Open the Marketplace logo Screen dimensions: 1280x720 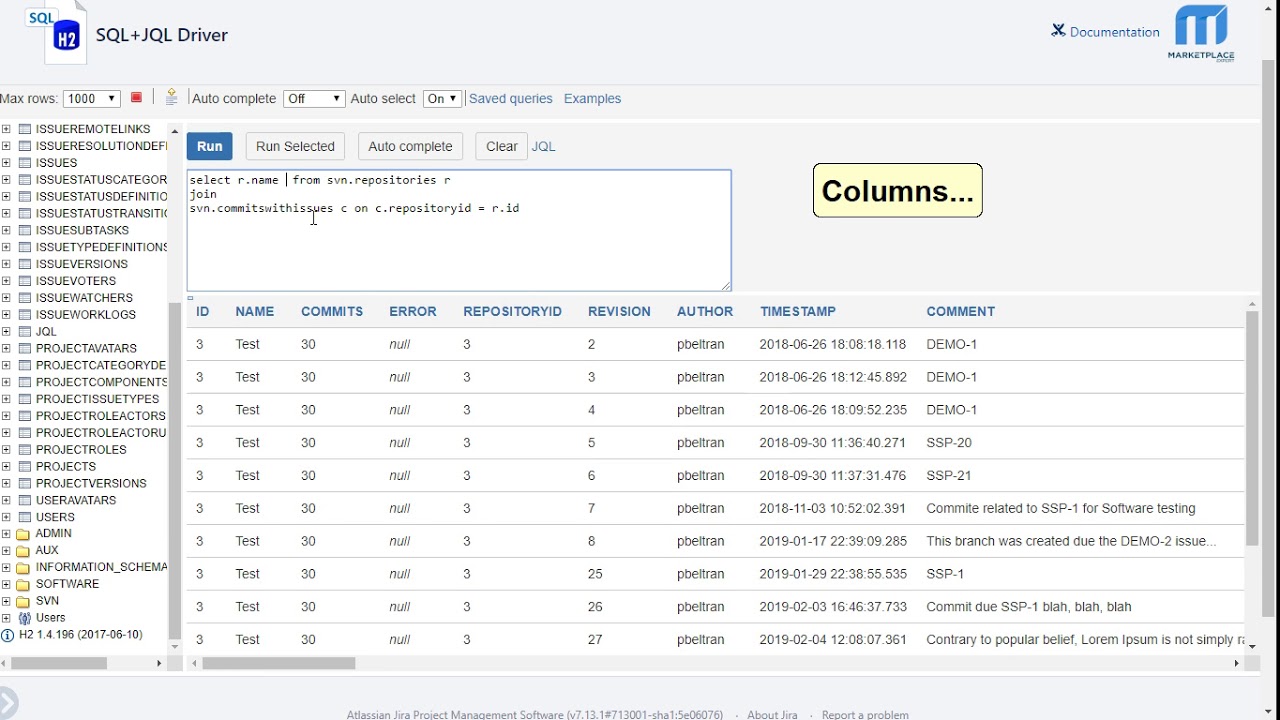point(1201,33)
